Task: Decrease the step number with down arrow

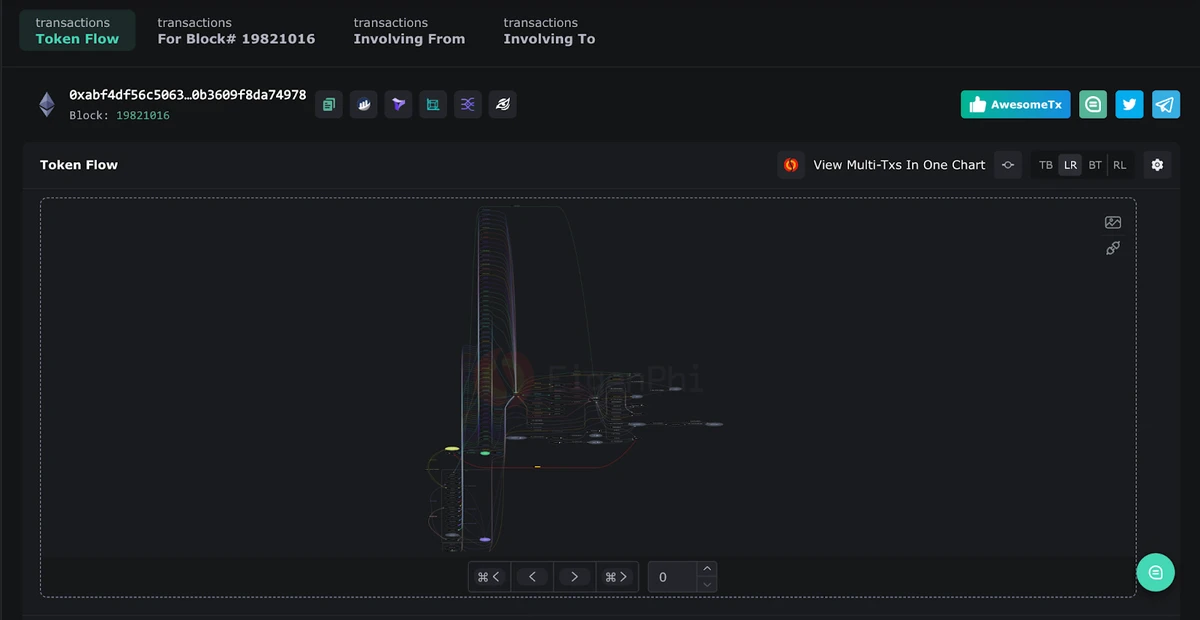Action: [x=707, y=584]
